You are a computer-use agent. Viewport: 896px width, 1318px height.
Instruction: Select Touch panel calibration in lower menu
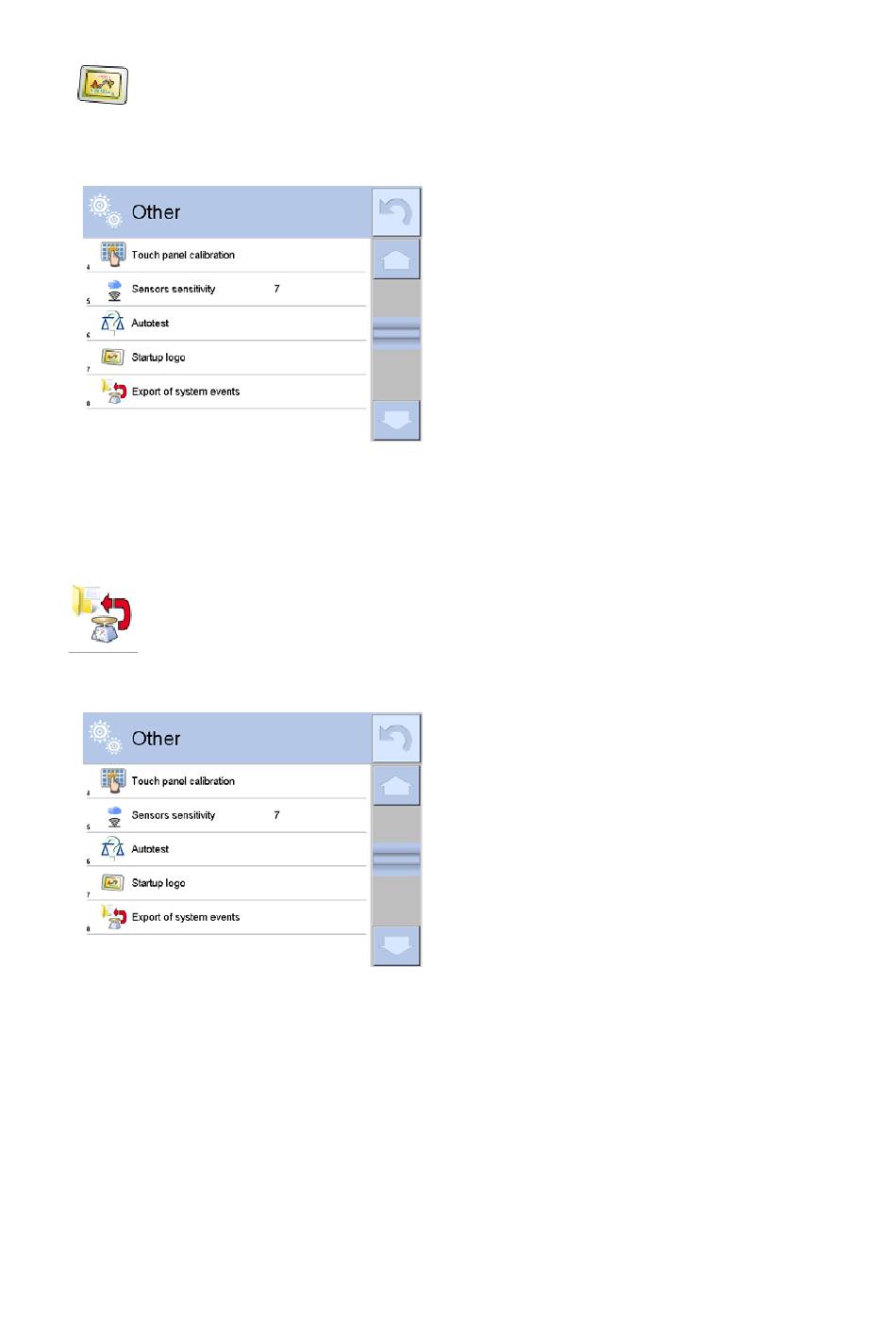tap(226, 781)
